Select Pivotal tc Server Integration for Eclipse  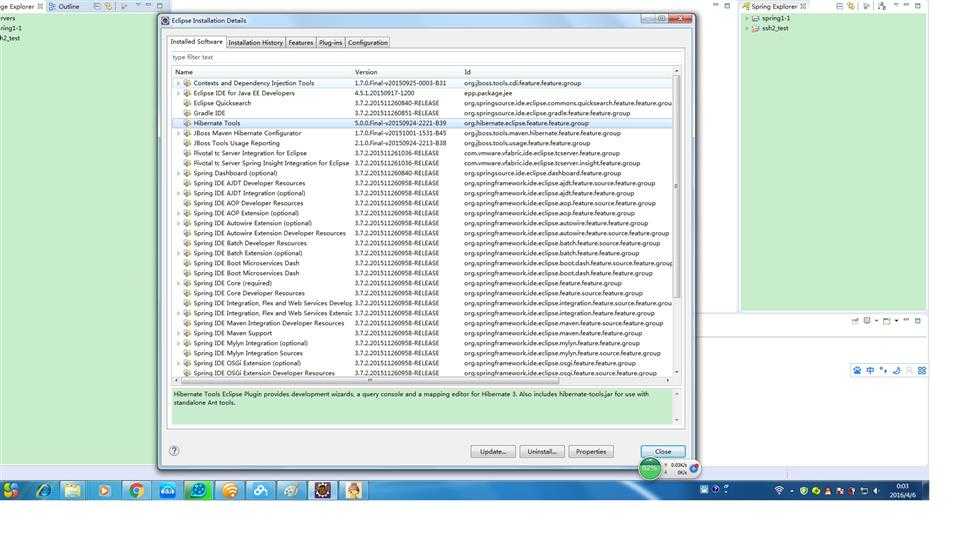(422, 153)
